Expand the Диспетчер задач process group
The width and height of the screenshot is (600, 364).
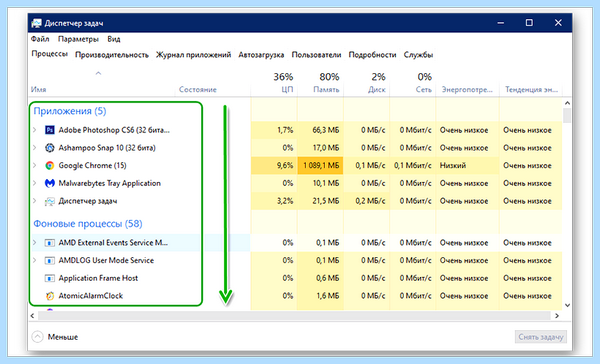(34, 201)
